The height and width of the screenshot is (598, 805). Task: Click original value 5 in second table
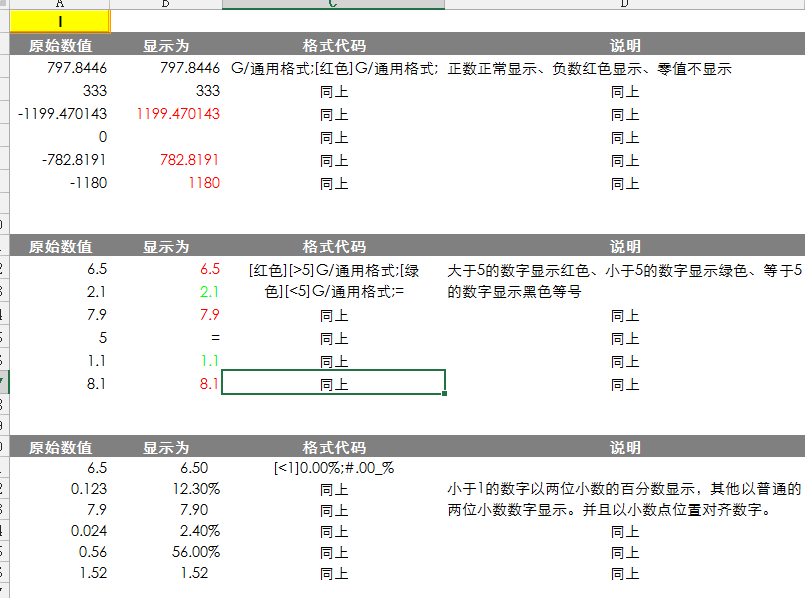[x=103, y=338]
